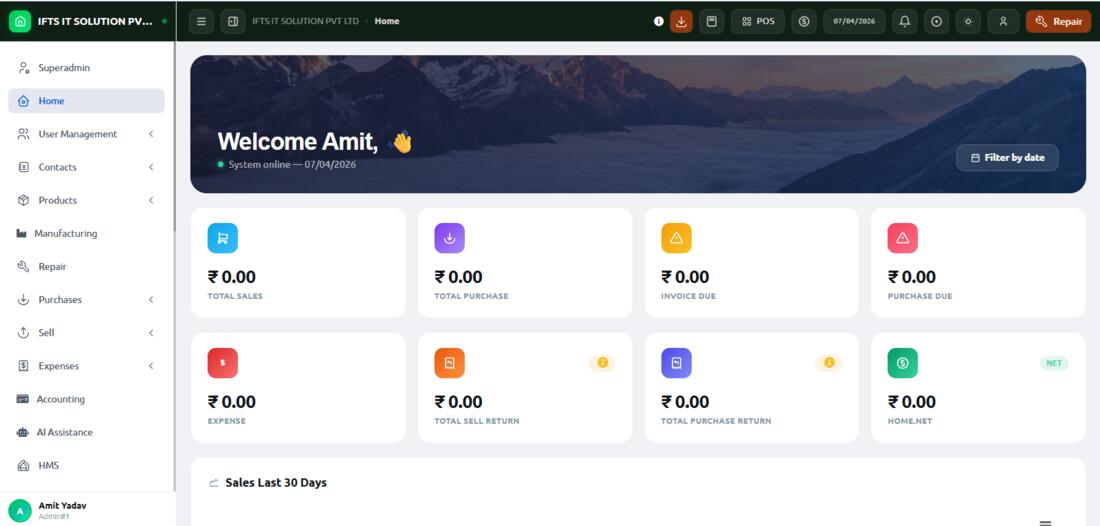Viewport: 1100px width, 526px height.
Task: Expand the User Management sidebar menu
Action: (x=86, y=134)
